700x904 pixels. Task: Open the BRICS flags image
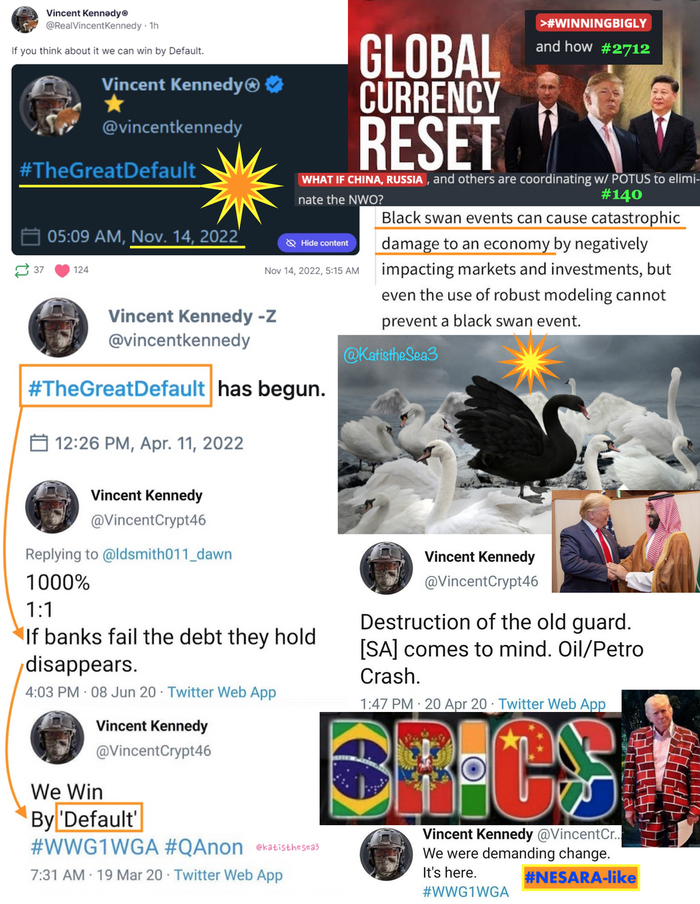coord(471,769)
